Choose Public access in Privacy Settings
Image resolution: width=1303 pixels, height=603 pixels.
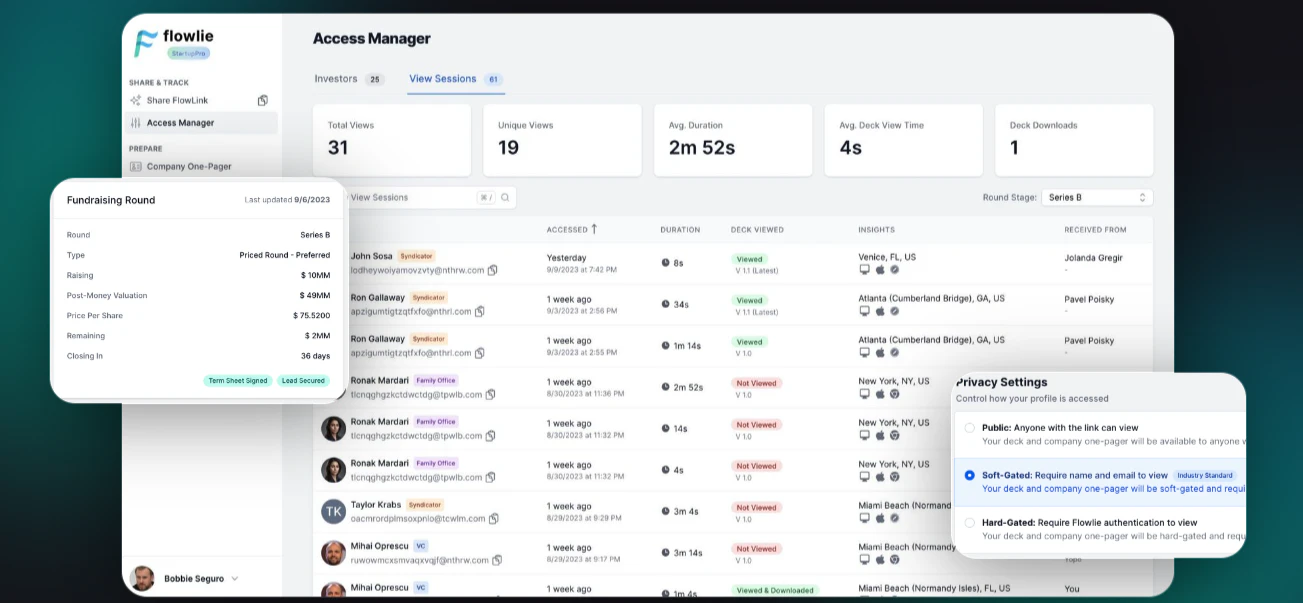pyautogui.click(x=969, y=427)
